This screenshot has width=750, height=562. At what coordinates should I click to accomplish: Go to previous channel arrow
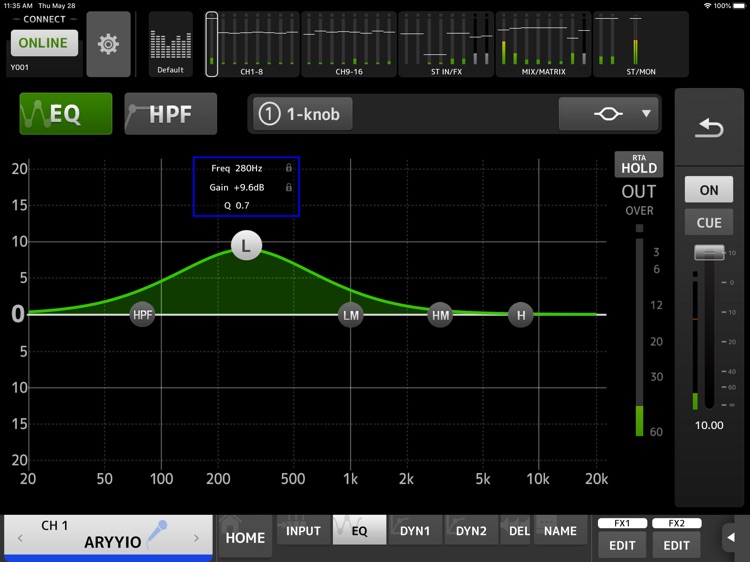click(20, 538)
